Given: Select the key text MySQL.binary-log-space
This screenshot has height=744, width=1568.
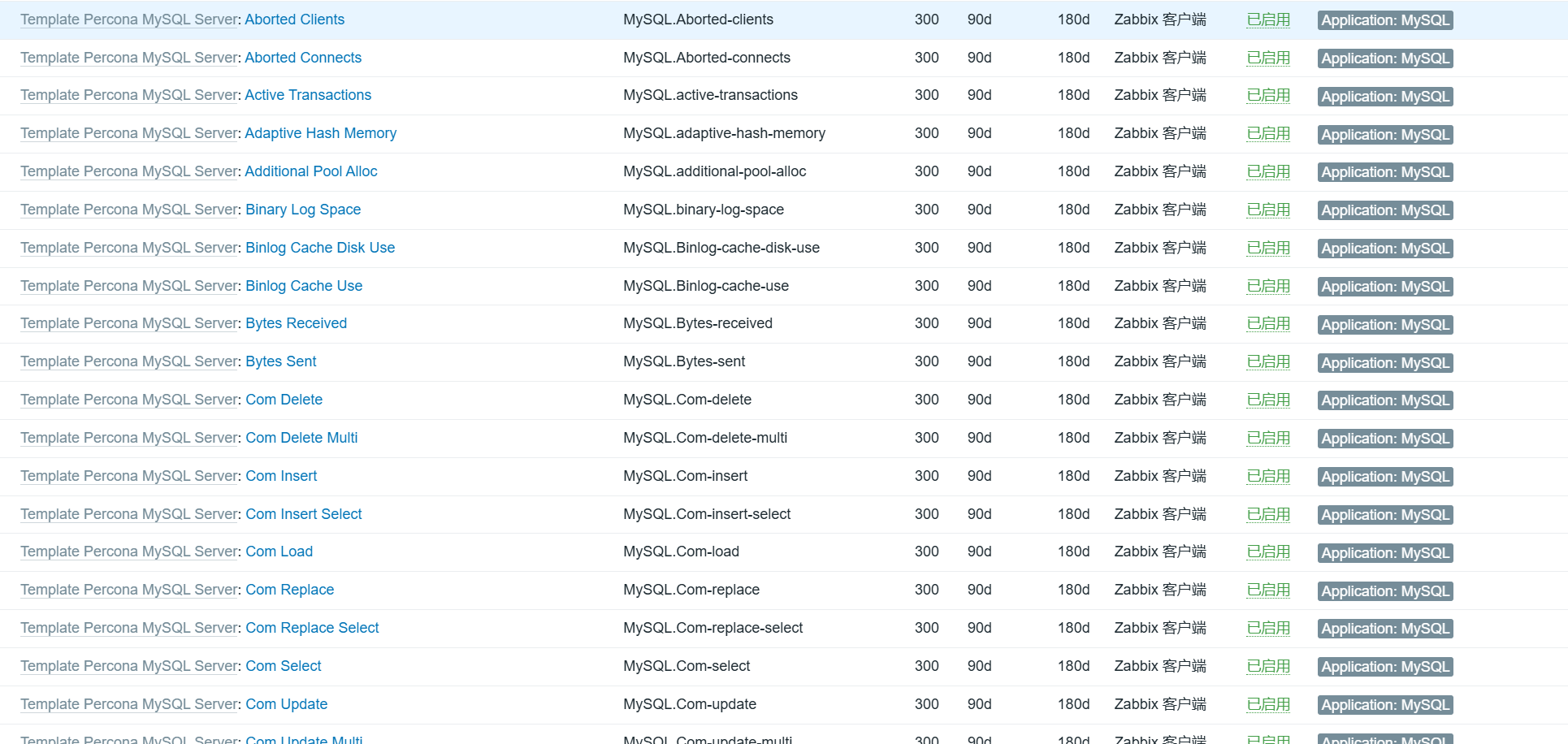Looking at the screenshot, I should pos(704,210).
